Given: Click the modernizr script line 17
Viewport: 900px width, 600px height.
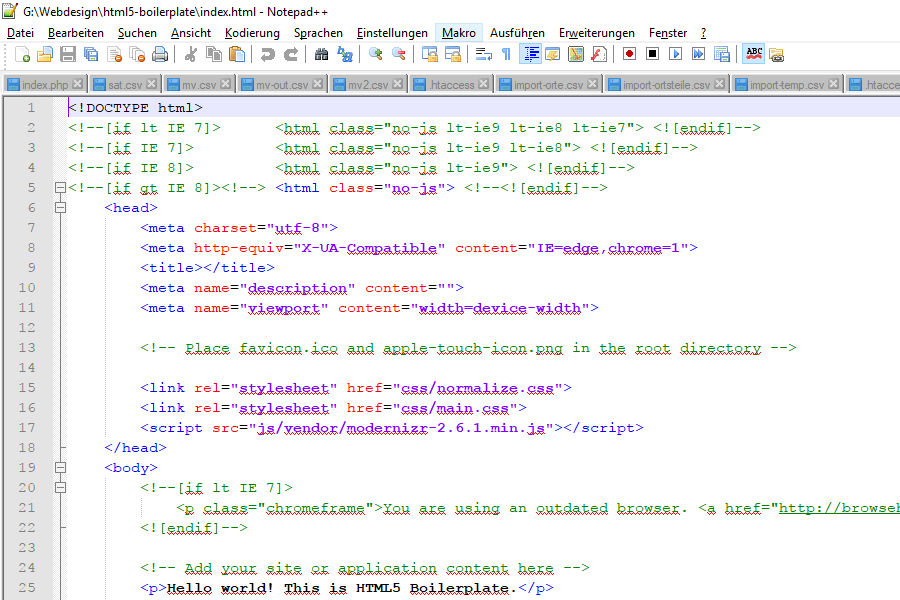Looking at the screenshot, I should click(392, 428).
